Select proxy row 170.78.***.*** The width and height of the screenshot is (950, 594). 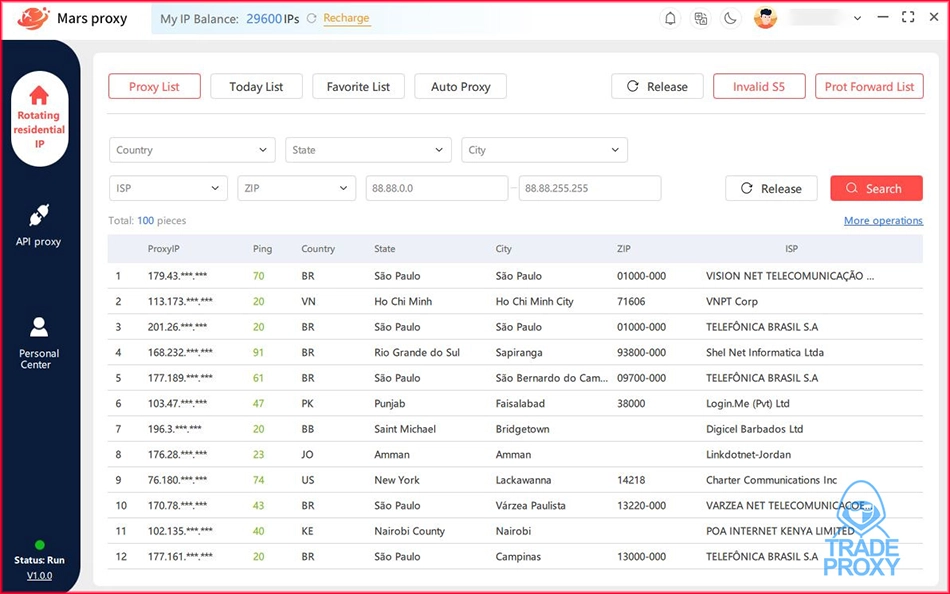[515, 505]
